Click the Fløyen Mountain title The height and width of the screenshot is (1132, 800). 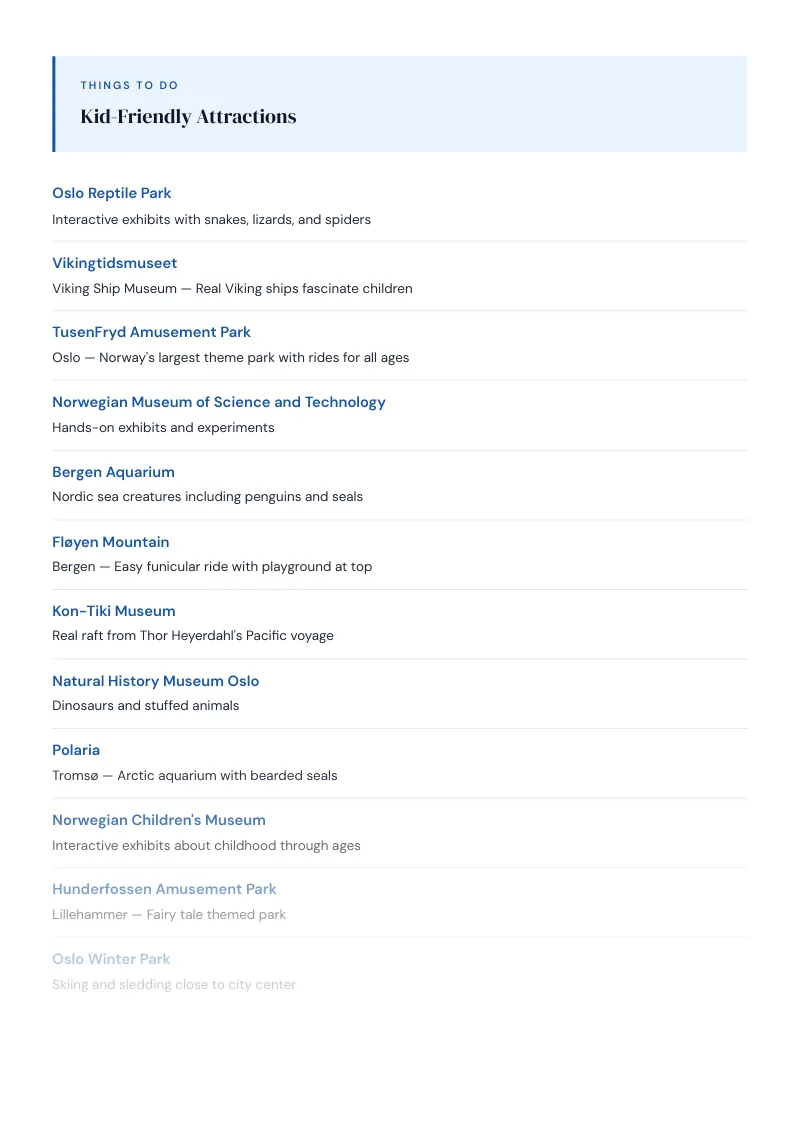110,541
